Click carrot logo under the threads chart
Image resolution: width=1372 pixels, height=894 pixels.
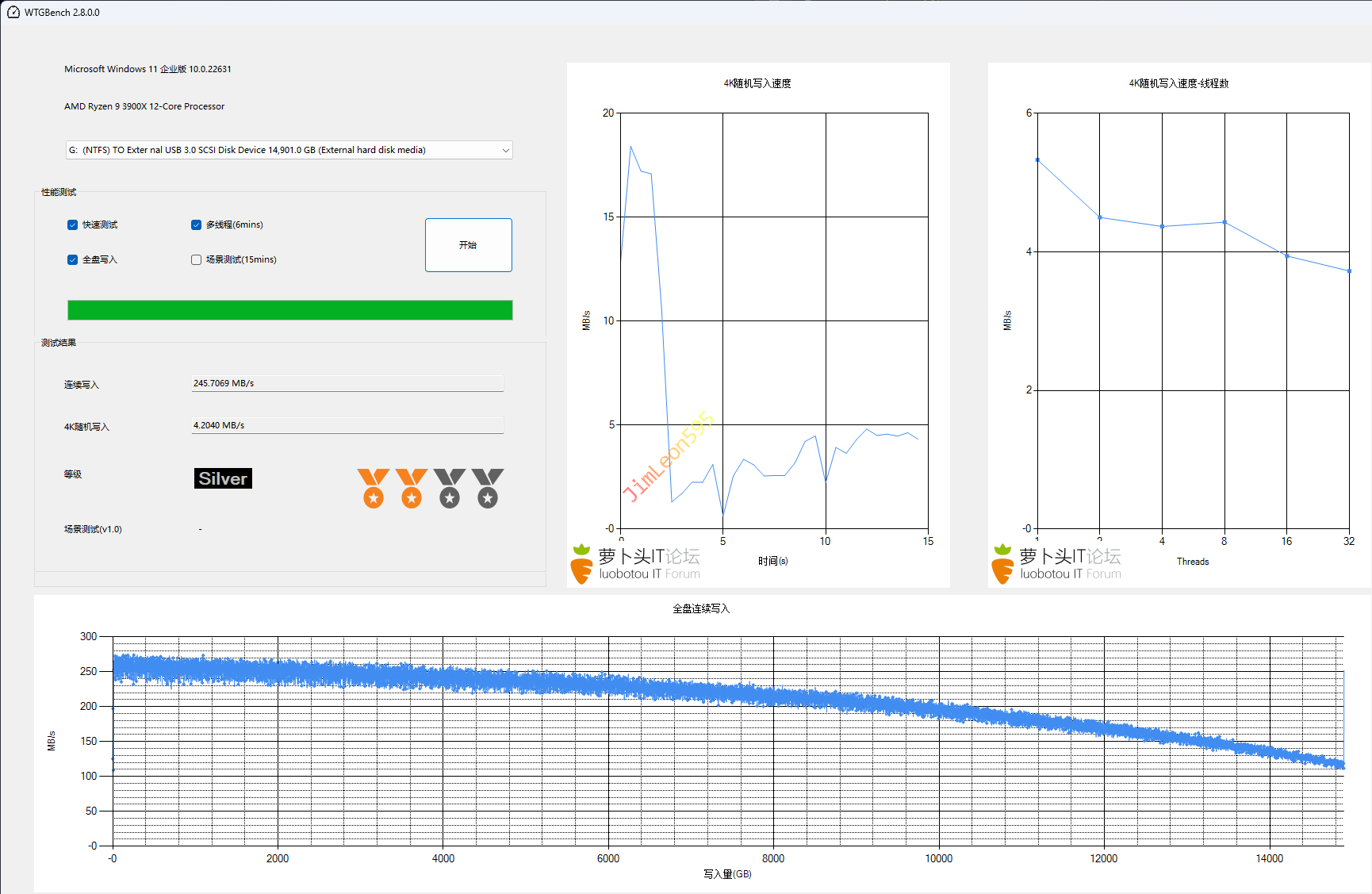click(x=1002, y=564)
